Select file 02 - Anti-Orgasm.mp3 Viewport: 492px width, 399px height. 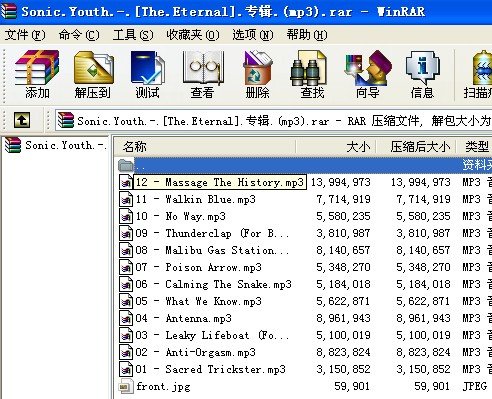pyautogui.click(x=196, y=352)
